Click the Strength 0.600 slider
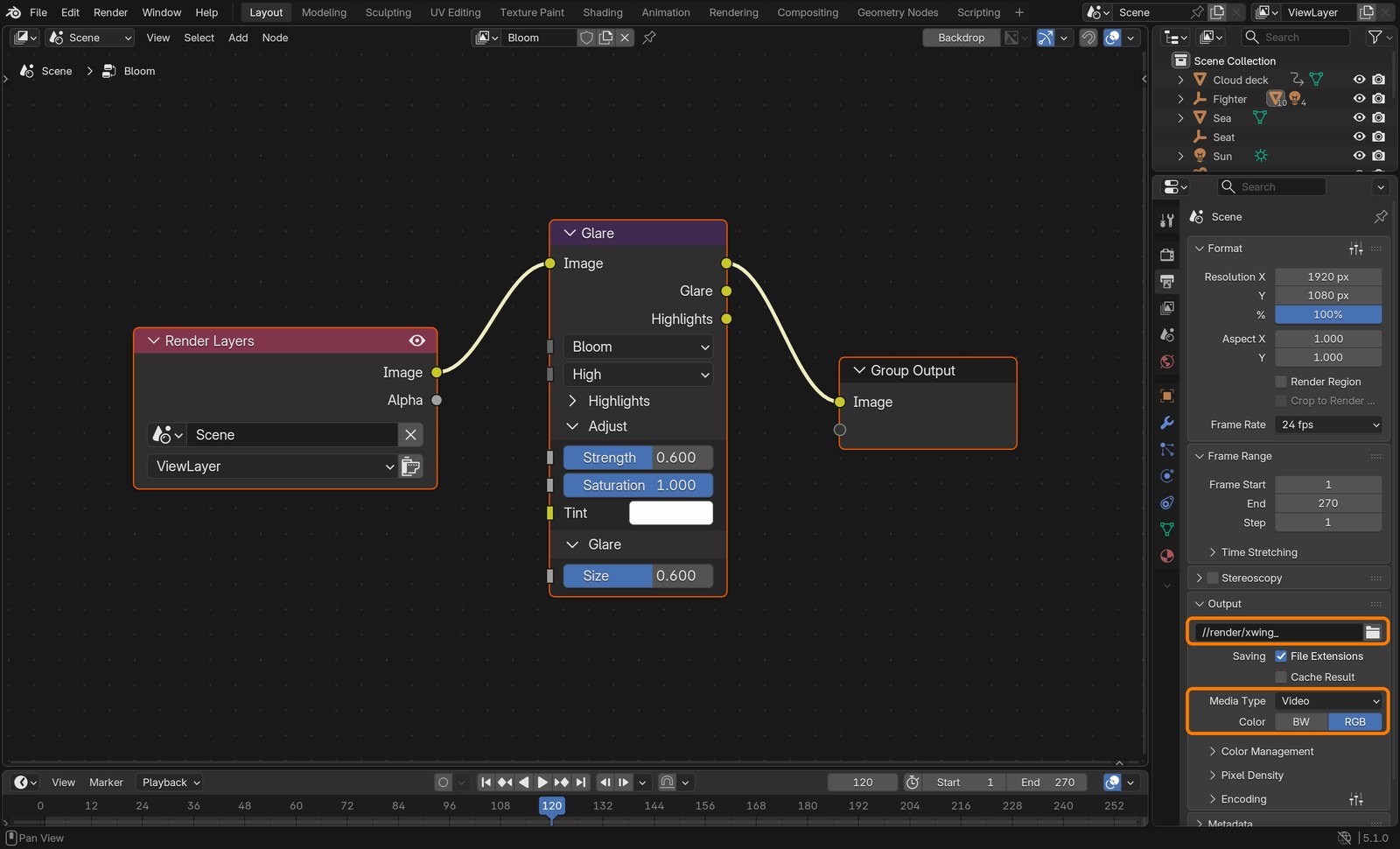The width and height of the screenshot is (1400, 849). click(638, 458)
